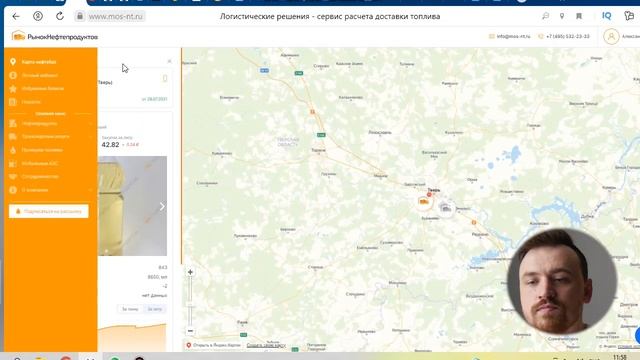Viewport: 640px width, 360px height.
Task: Open browser extensions puzzle icon
Action: tap(629, 16)
